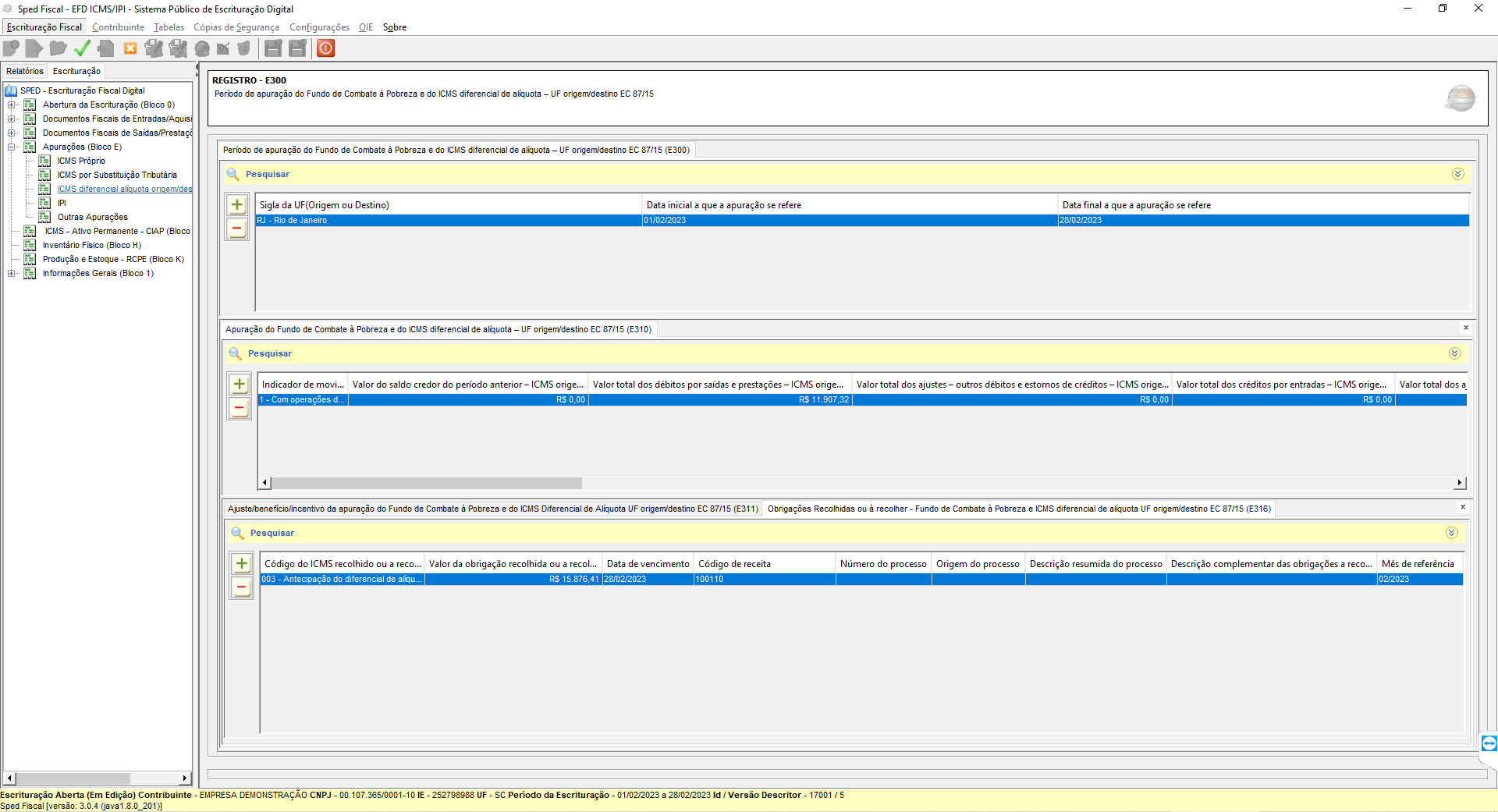This screenshot has height=812, width=1498.
Task: Click the open folder toolbar icon
Action: (58, 48)
